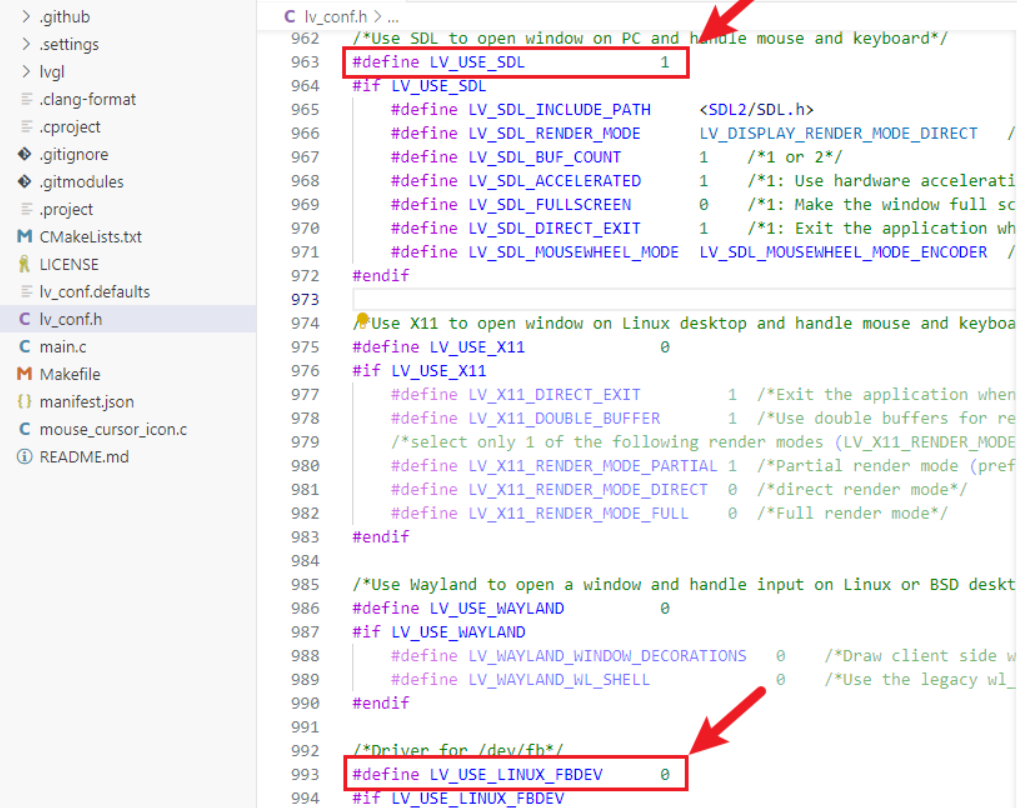This screenshot has height=808, width=1017.
Task: Expand the .settings folder chevron
Action: 26,43
